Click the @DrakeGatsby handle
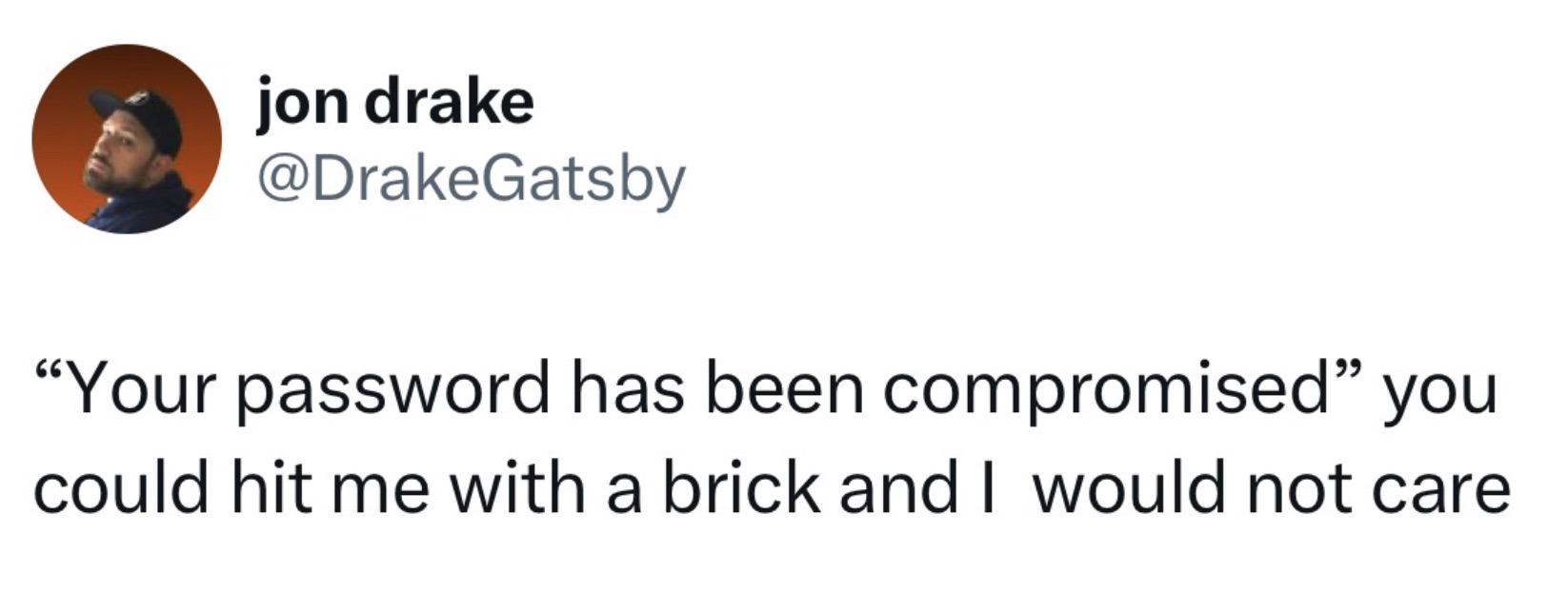This screenshot has height=594, width=1568. click(471, 179)
